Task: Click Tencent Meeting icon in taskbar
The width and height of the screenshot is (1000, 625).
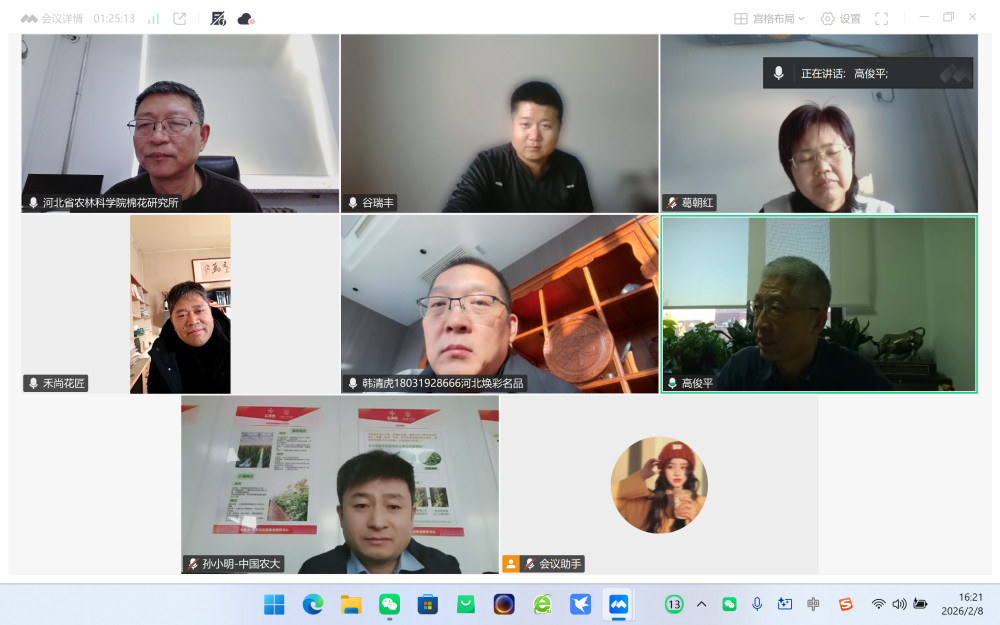Action: pos(619,604)
